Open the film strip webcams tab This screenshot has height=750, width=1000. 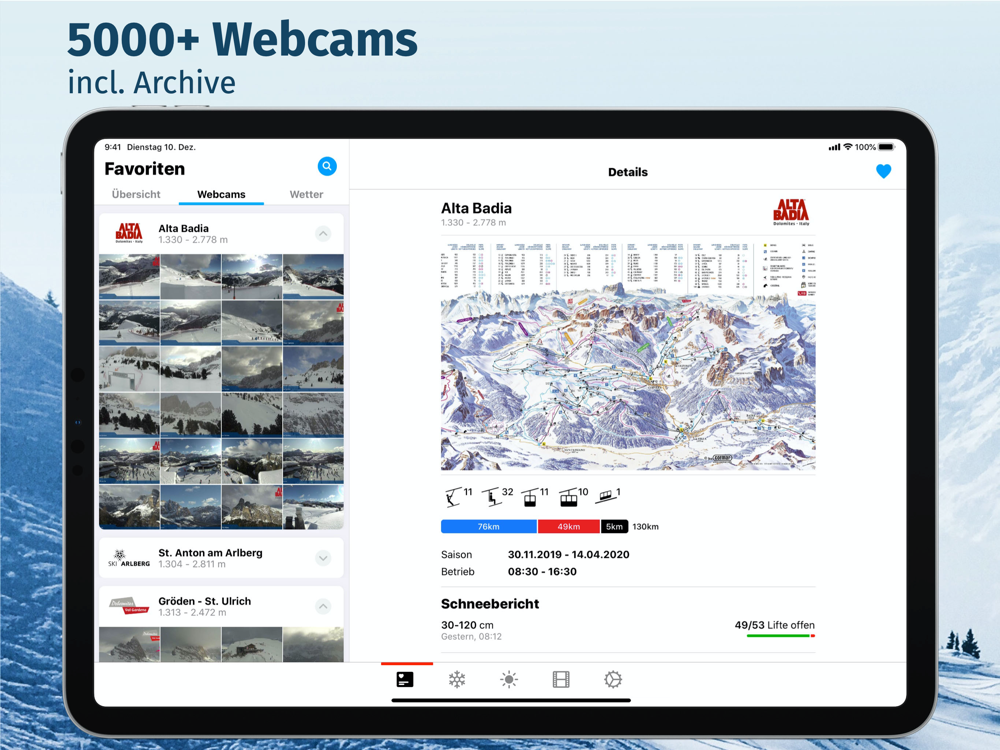561,680
